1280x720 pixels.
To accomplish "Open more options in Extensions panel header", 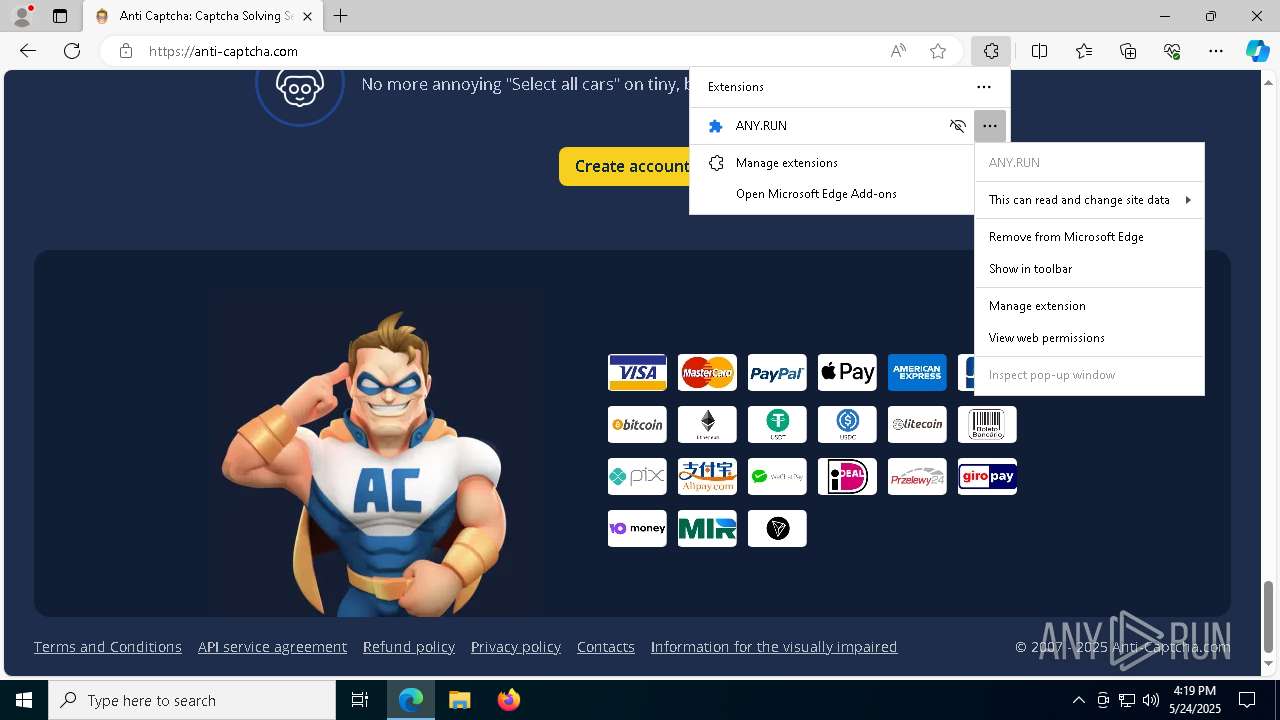I will 984,87.
